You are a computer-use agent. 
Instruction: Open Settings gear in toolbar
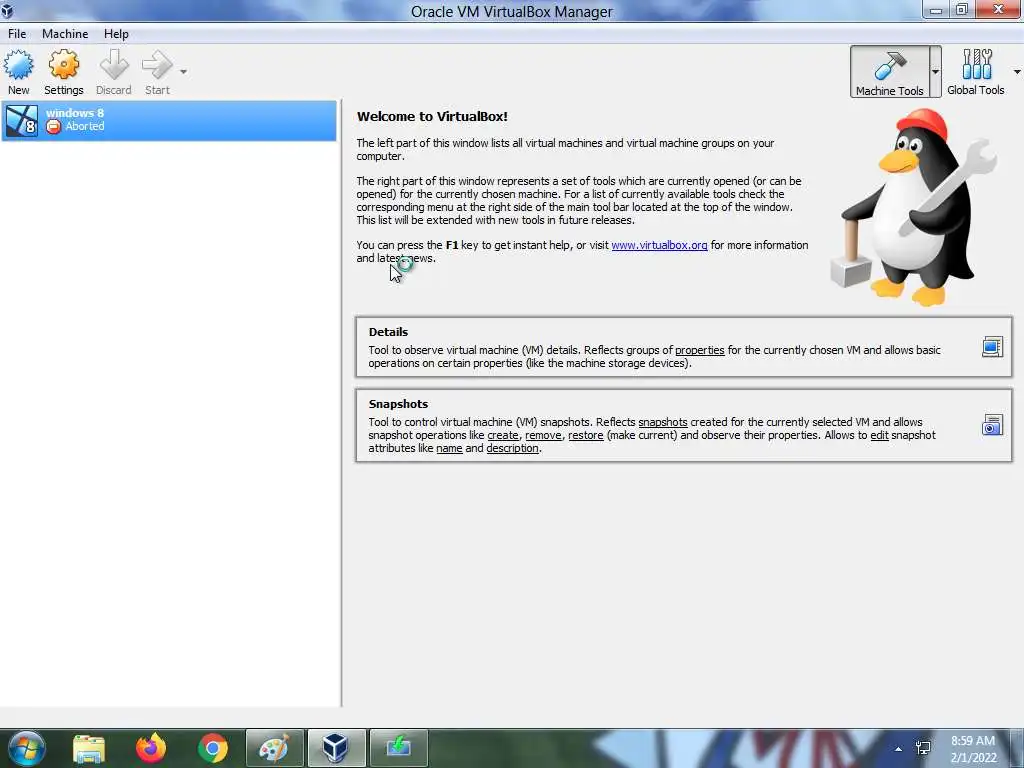[63, 72]
